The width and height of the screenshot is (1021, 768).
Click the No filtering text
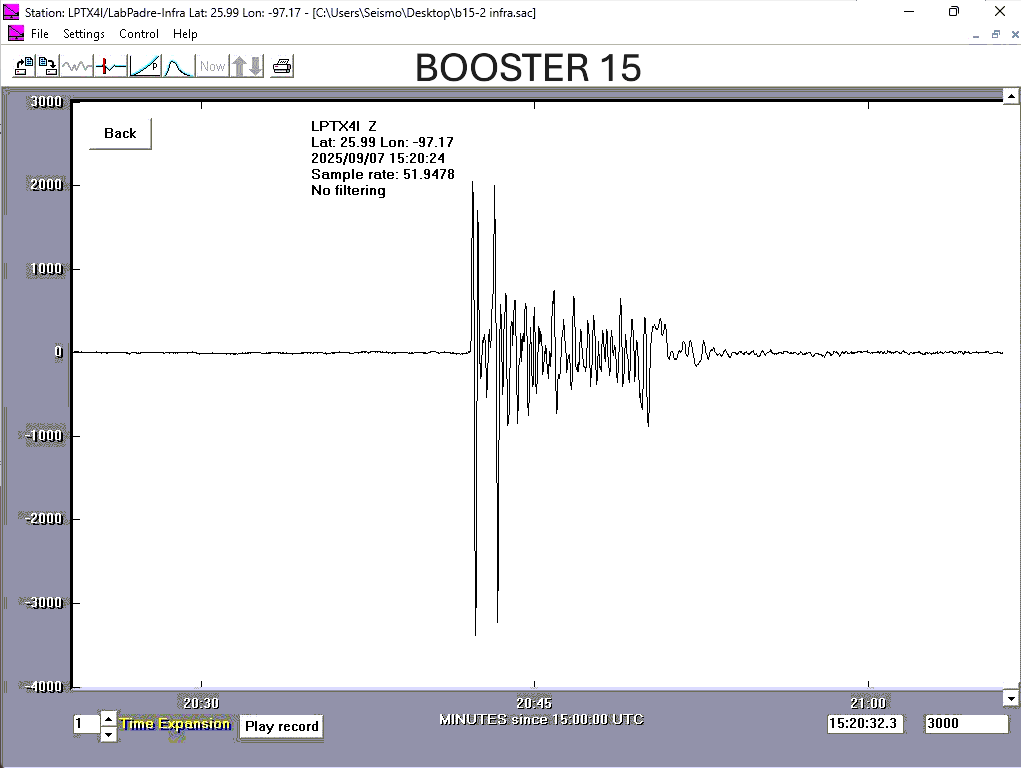348,191
